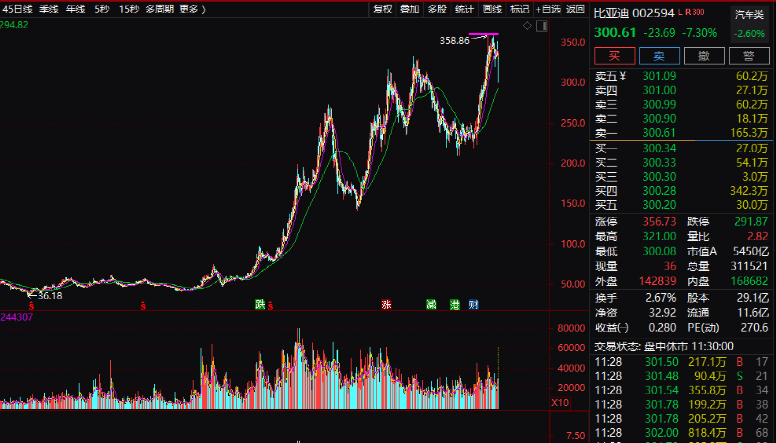
Task: Select the 画线 drawing tool
Action: [x=492, y=9]
